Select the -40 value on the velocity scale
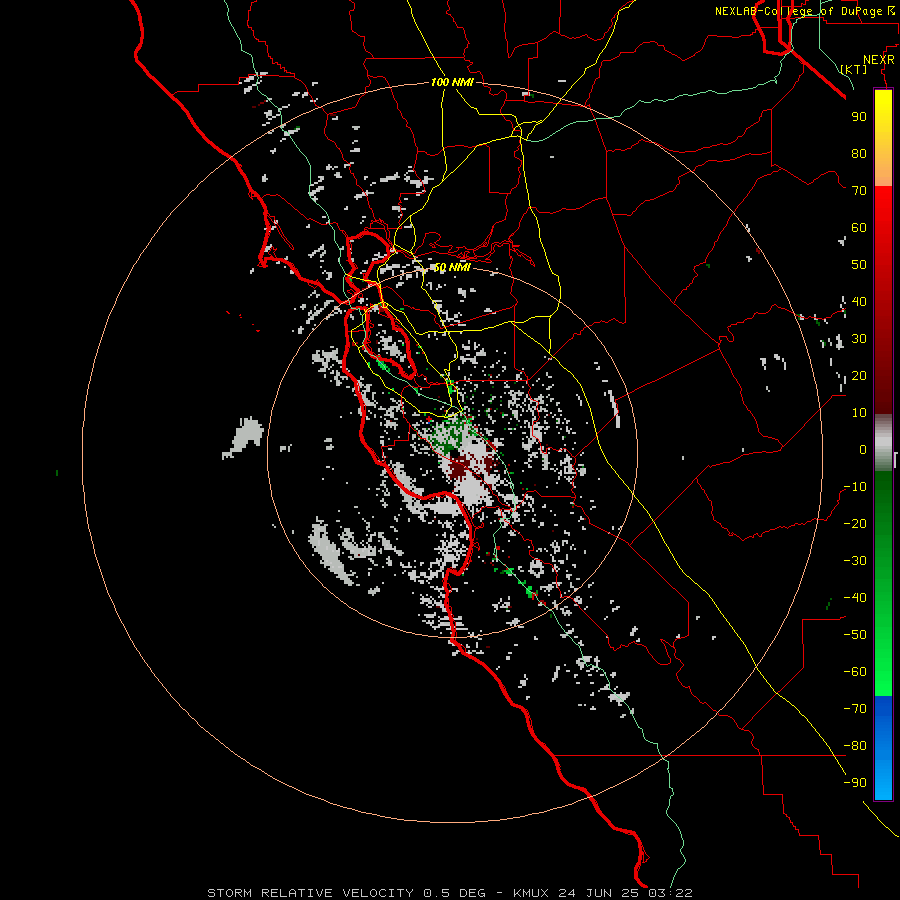The width and height of the screenshot is (900, 900). click(x=855, y=598)
